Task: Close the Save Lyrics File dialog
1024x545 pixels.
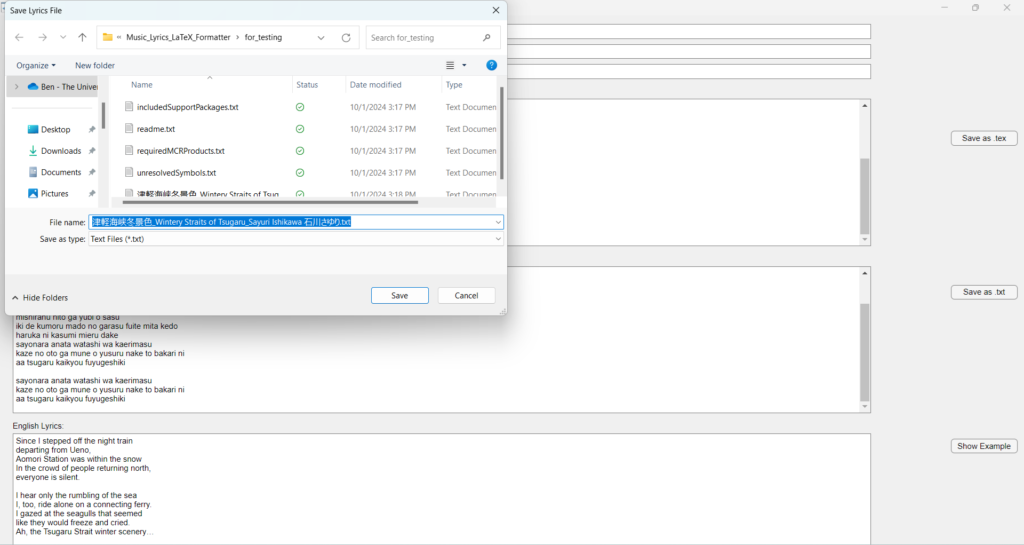Action: coord(496,10)
